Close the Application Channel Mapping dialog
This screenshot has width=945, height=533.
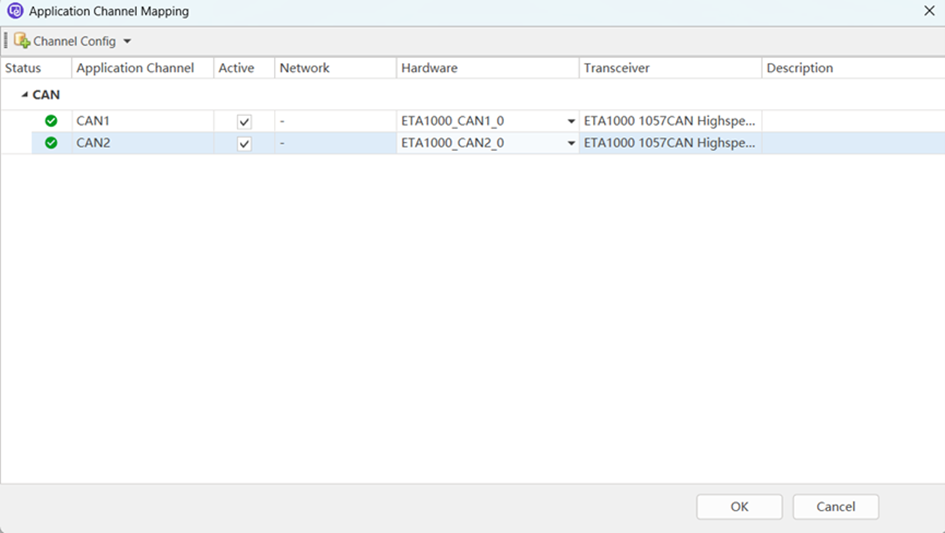(x=929, y=11)
